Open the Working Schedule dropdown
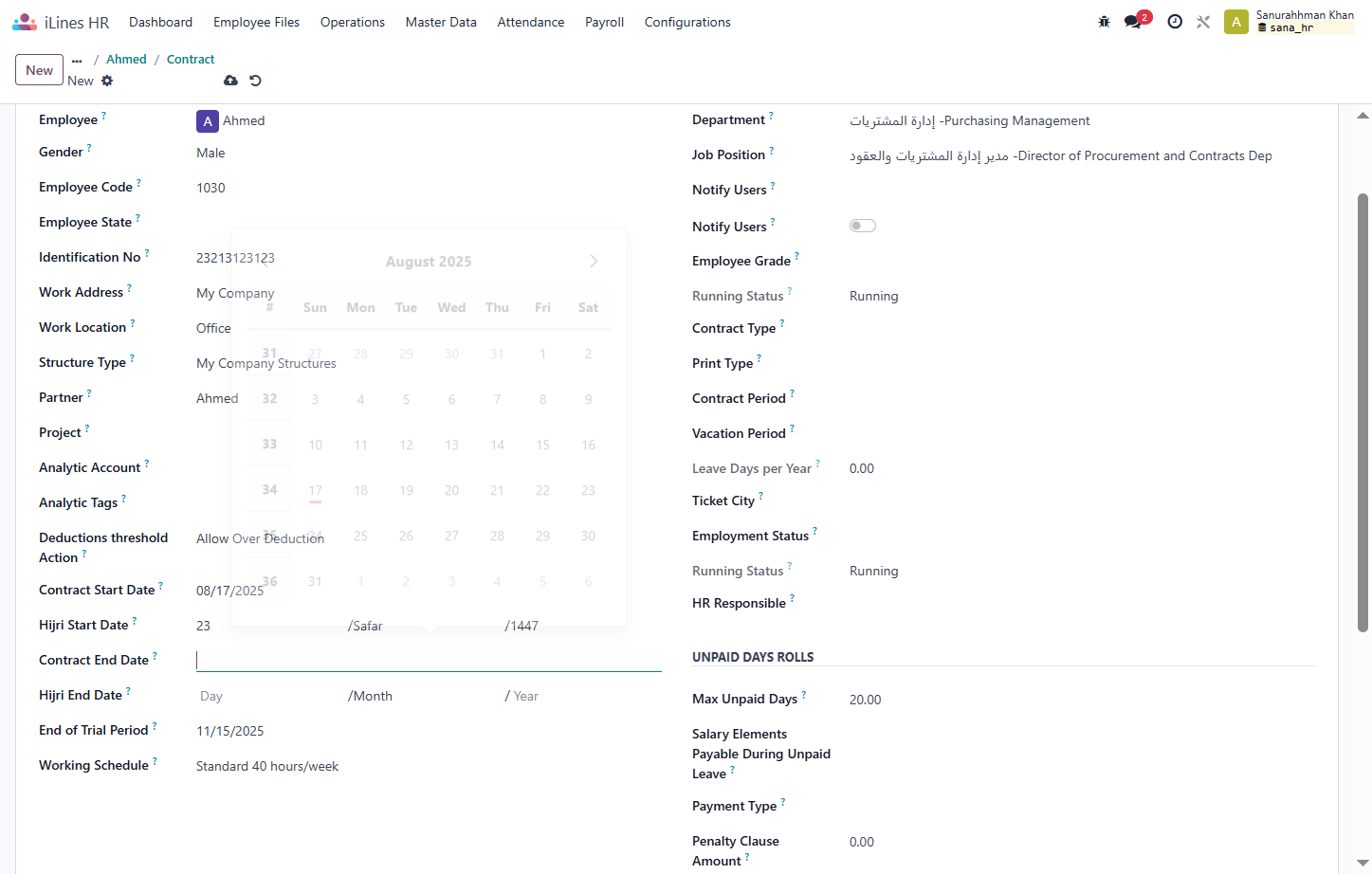 [429, 766]
